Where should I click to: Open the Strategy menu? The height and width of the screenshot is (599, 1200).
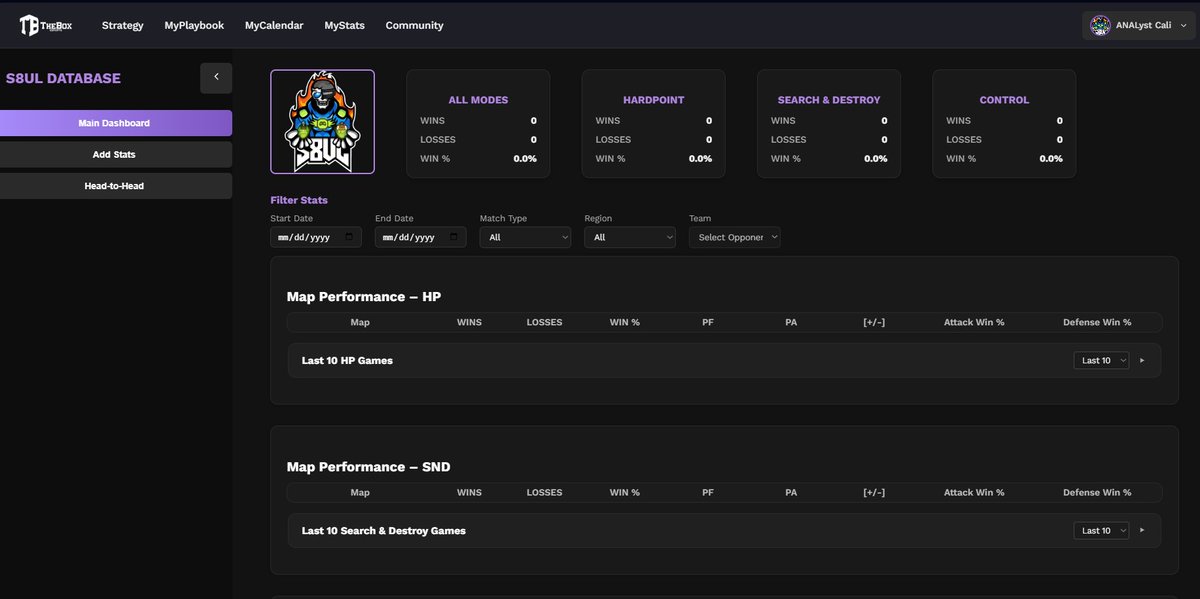pos(122,25)
